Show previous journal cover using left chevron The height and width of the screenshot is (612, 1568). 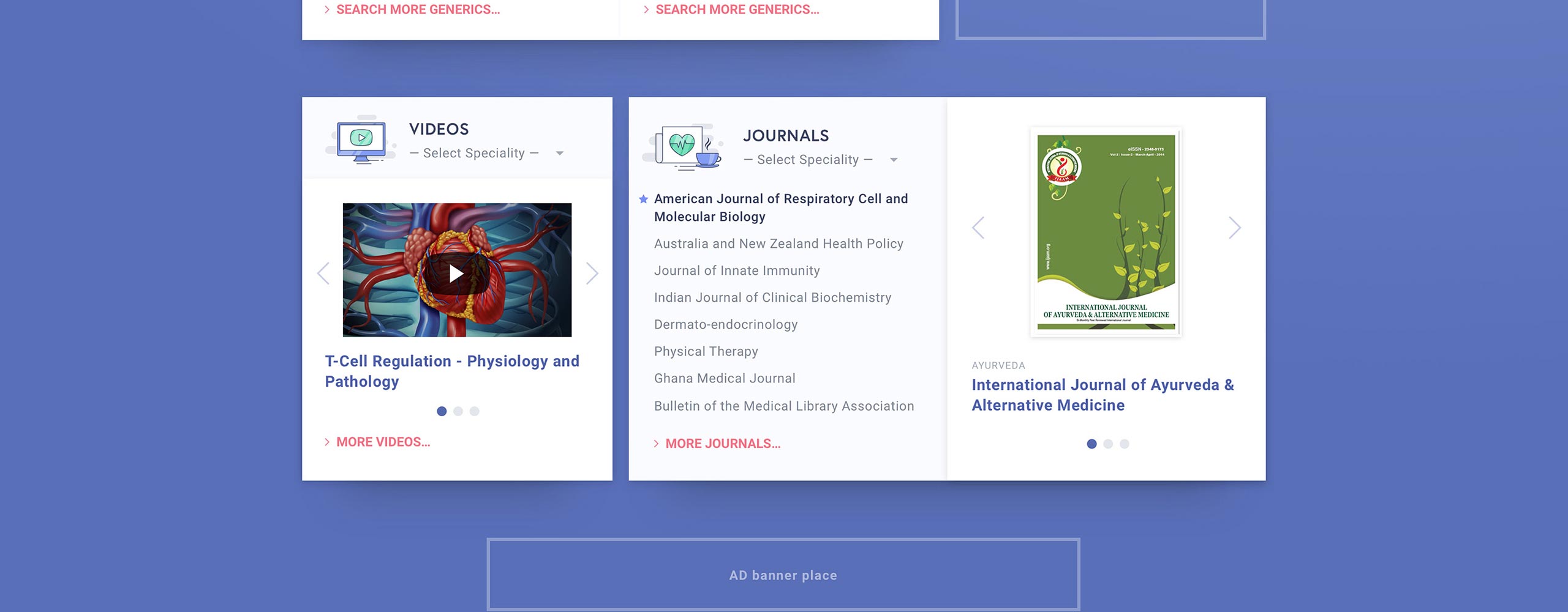(978, 228)
